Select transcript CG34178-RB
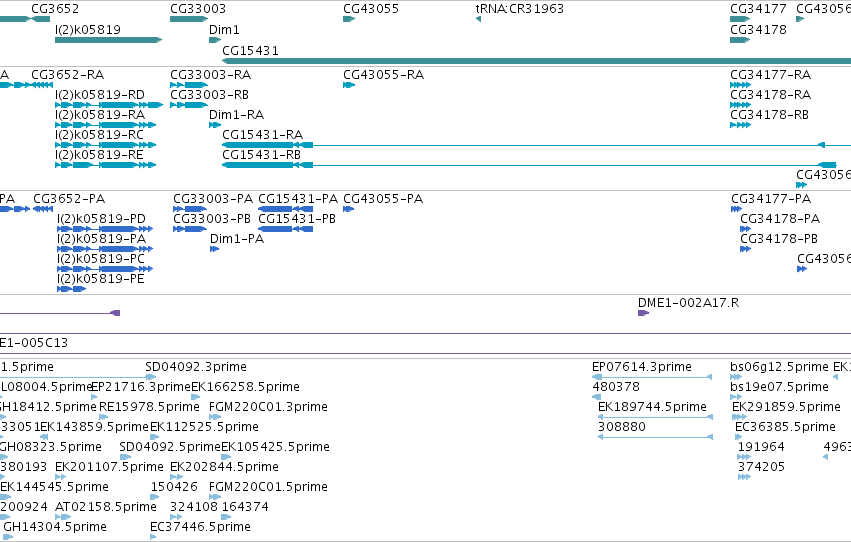This screenshot has height=542, width=851. pos(740,125)
